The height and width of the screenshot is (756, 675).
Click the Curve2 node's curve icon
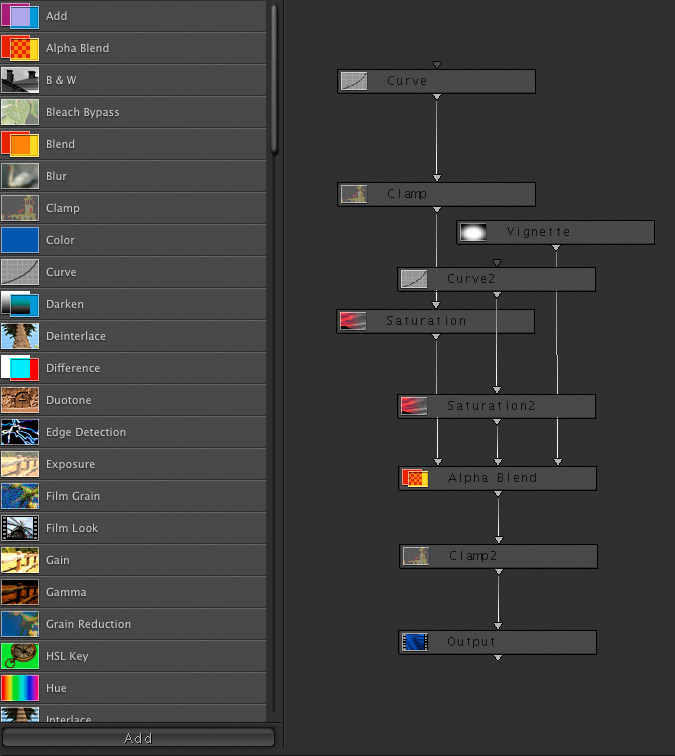(x=414, y=279)
